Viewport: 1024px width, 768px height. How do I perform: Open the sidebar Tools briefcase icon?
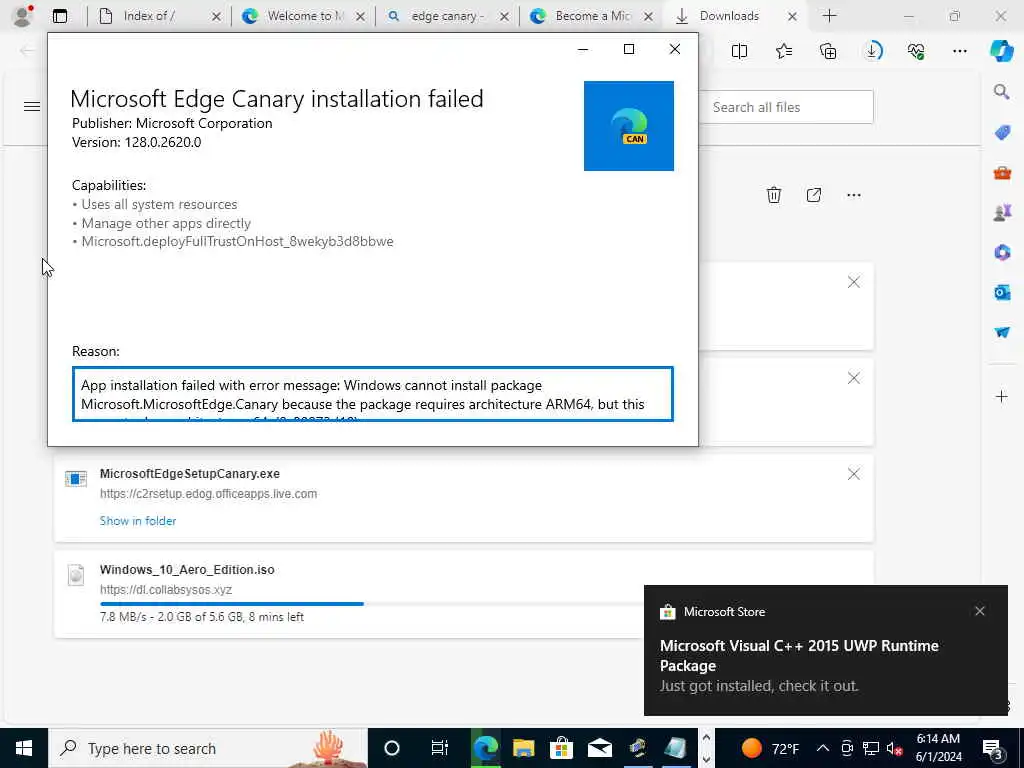(x=1002, y=172)
